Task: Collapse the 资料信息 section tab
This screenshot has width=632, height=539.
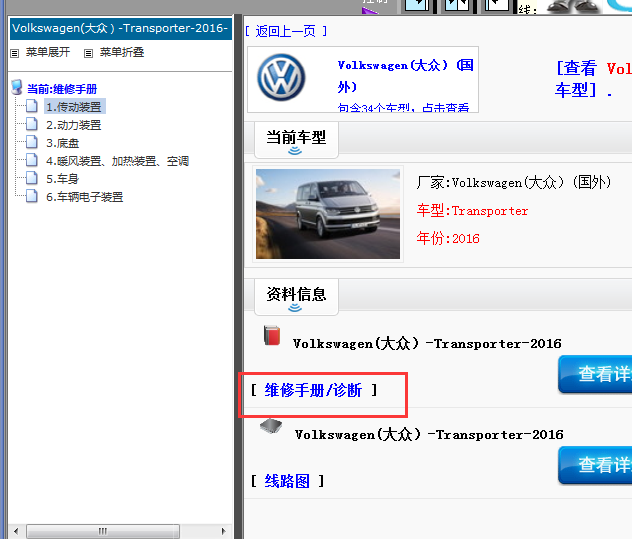Action: click(x=296, y=297)
